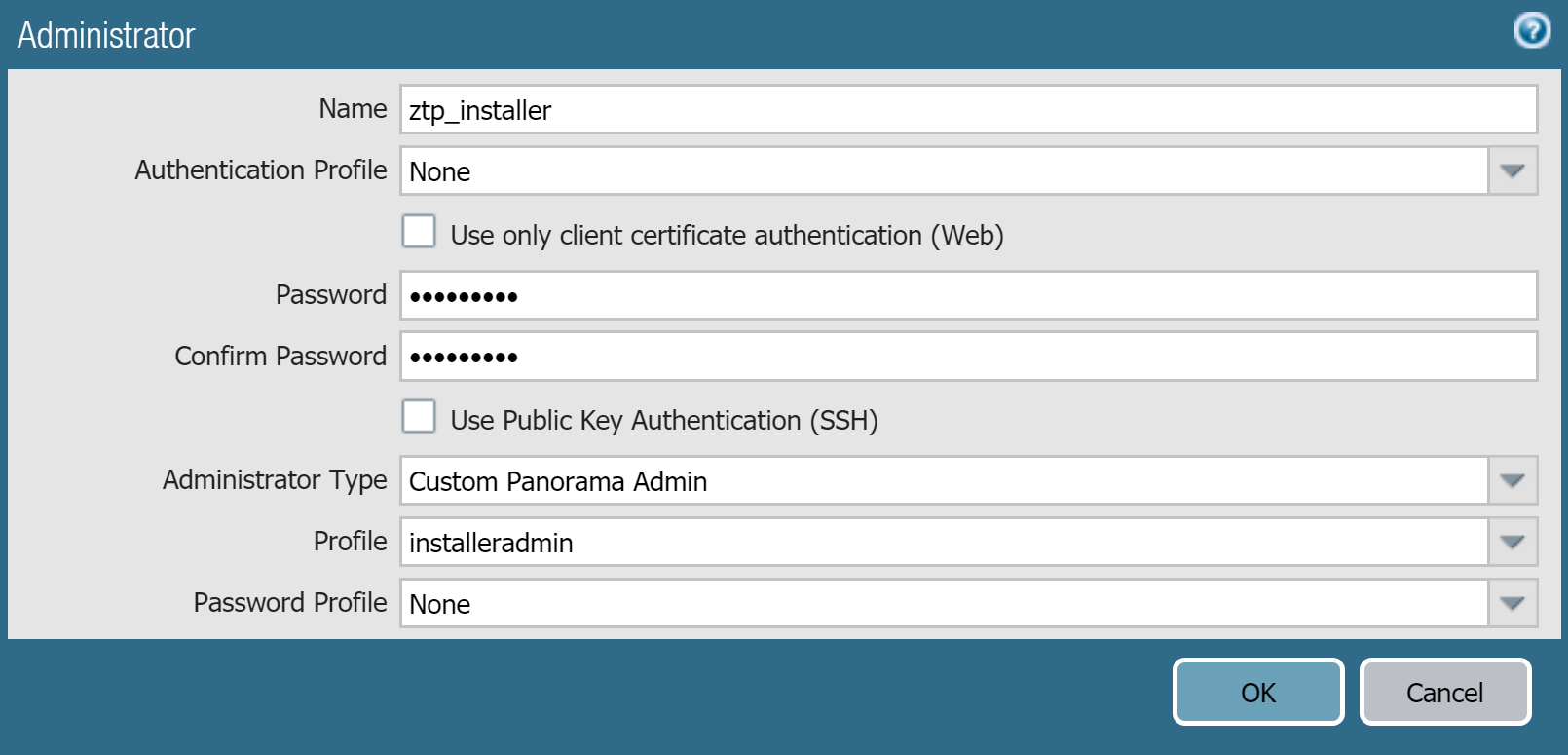The image size is (1568, 755).
Task: Click the Public Key Authentication (SSH) label
Action: tap(664, 421)
